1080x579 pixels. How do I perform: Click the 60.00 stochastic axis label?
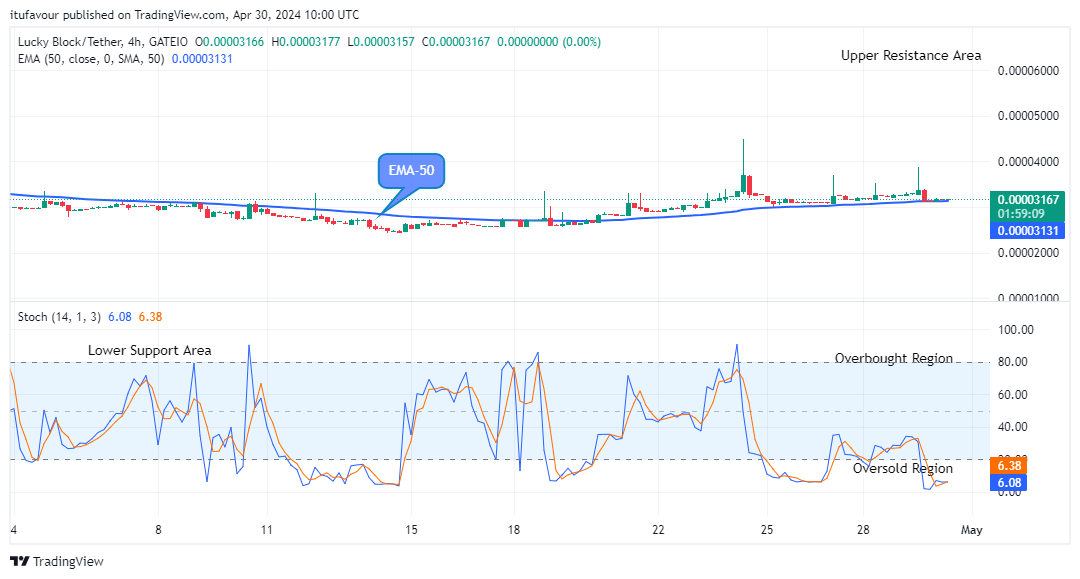(1012, 394)
